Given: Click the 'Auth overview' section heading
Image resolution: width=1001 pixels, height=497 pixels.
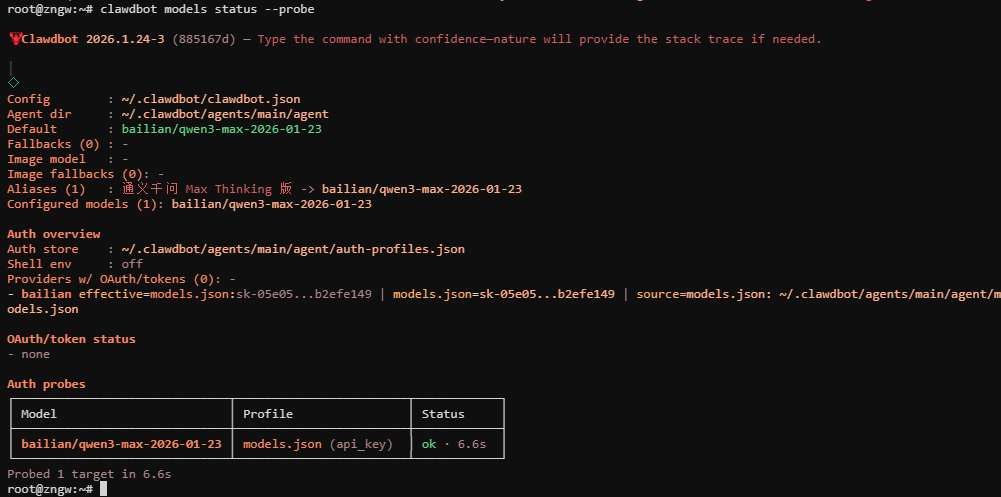Looking at the screenshot, I should pos(54,234).
